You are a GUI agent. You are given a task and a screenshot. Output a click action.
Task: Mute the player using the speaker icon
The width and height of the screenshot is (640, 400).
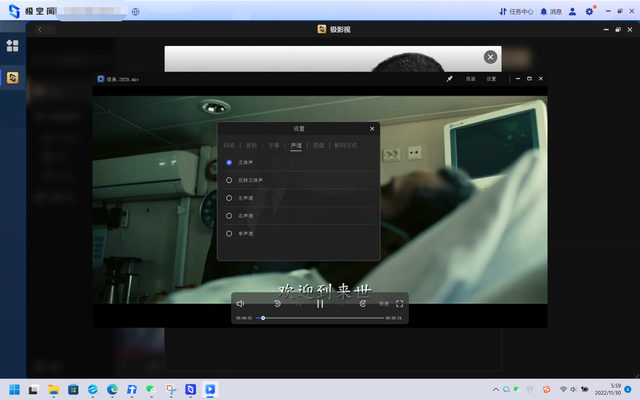coord(240,303)
